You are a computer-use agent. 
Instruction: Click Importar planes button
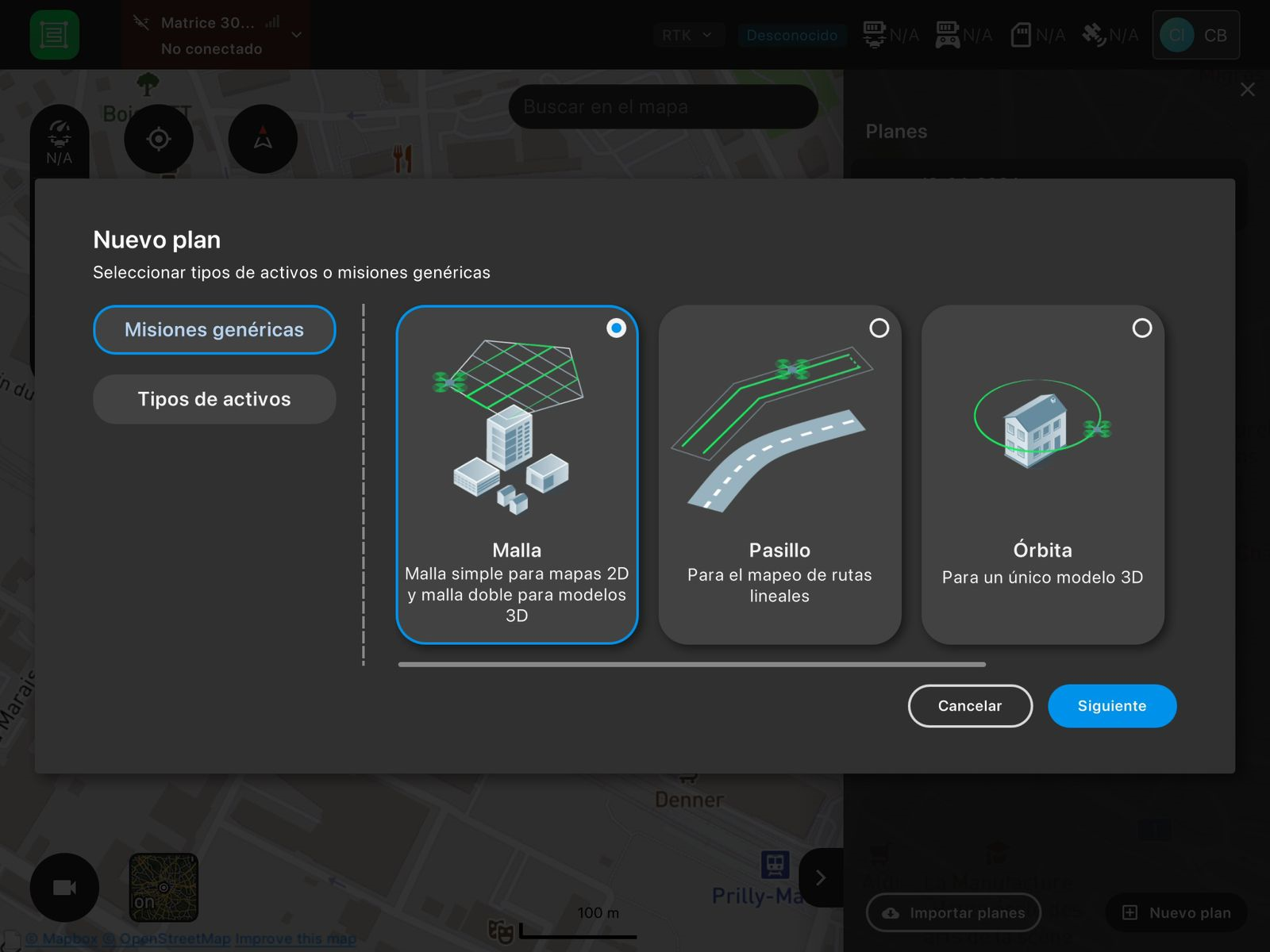click(953, 913)
